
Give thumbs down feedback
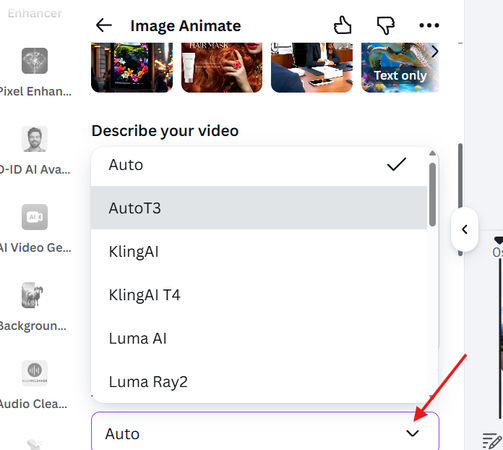coord(386,25)
